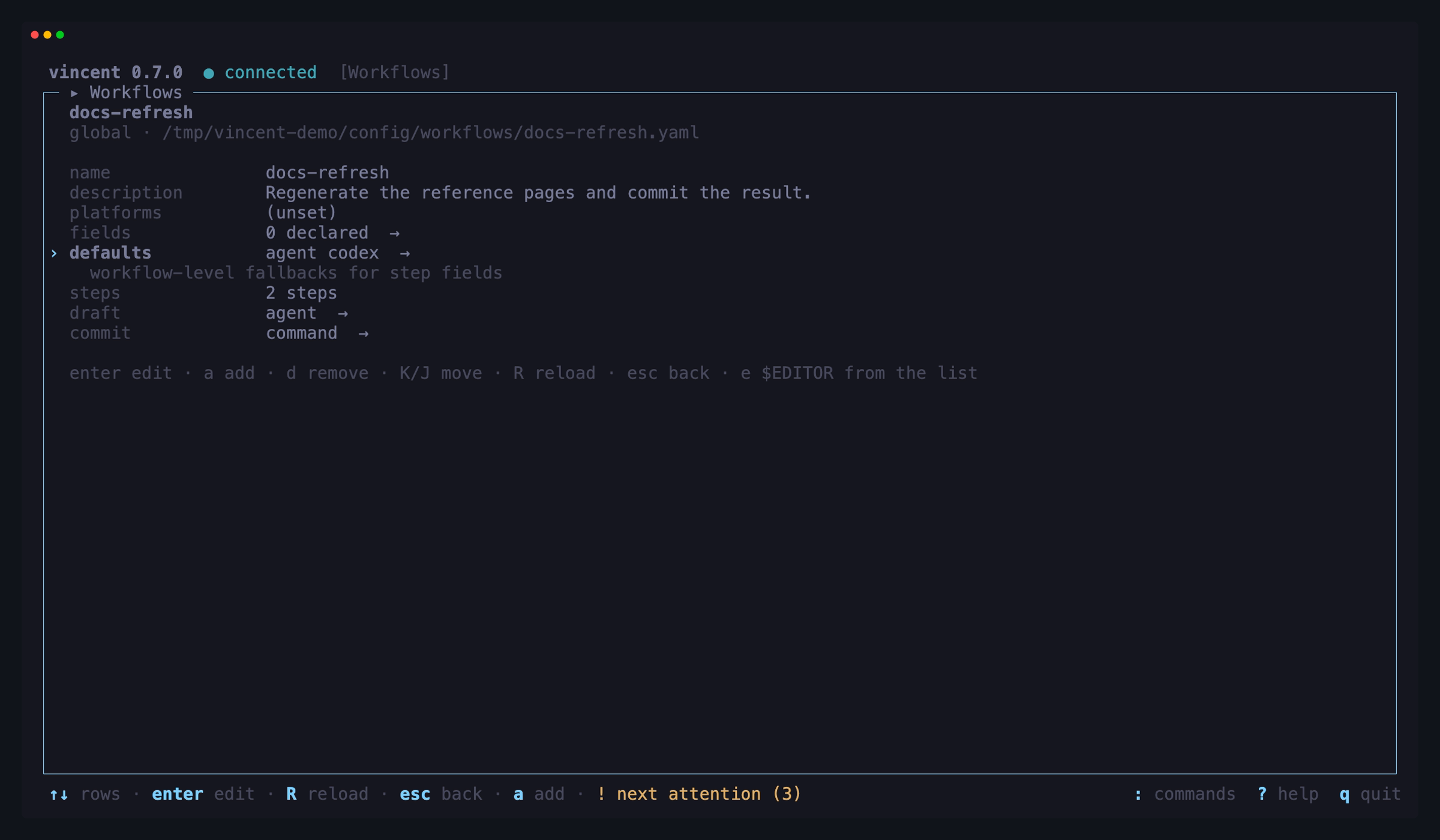Image resolution: width=1440 pixels, height=840 pixels.
Task: Select the name row
Action: pyautogui.click(x=229, y=173)
